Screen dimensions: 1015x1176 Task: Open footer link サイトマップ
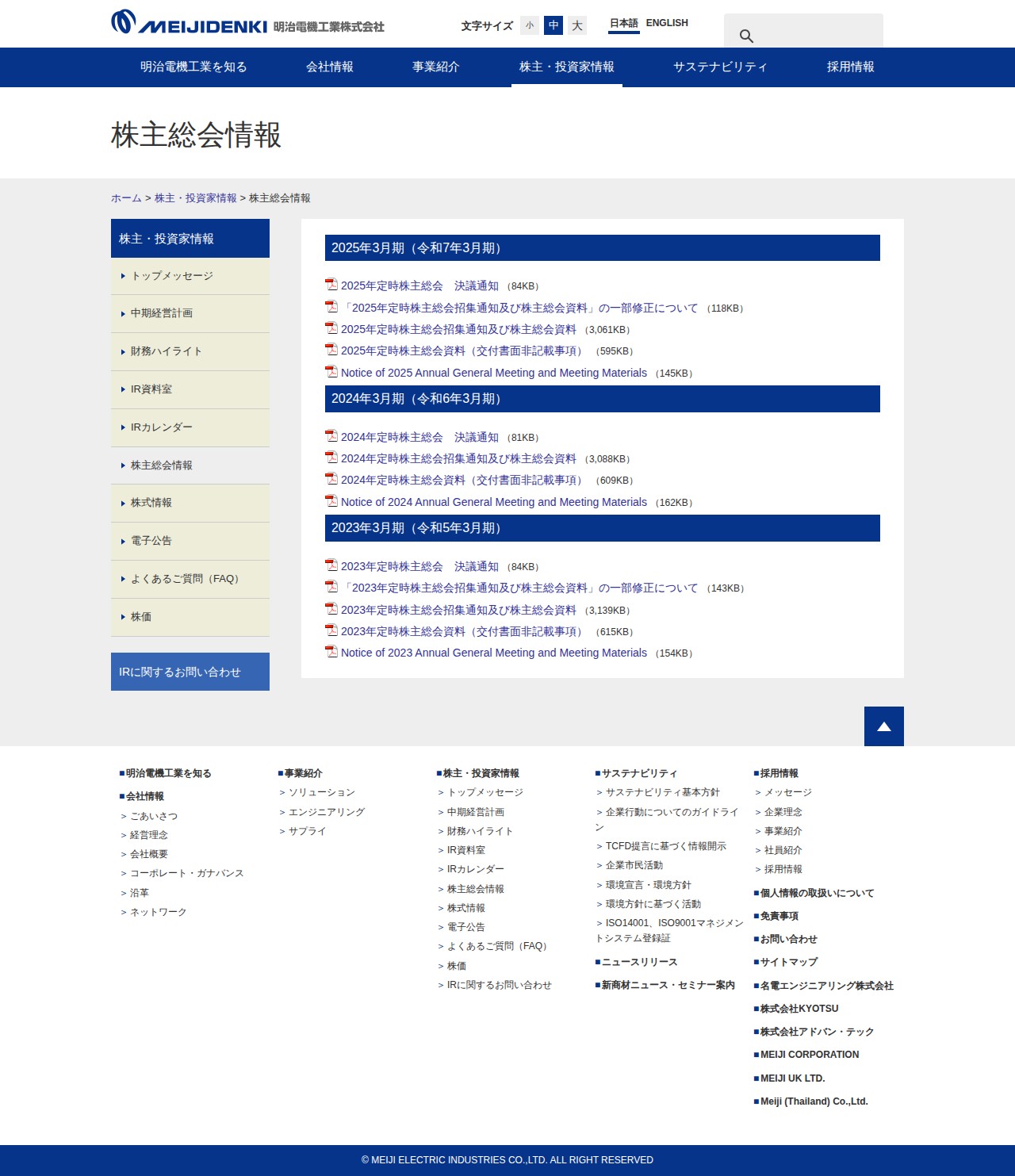(x=788, y=962)
